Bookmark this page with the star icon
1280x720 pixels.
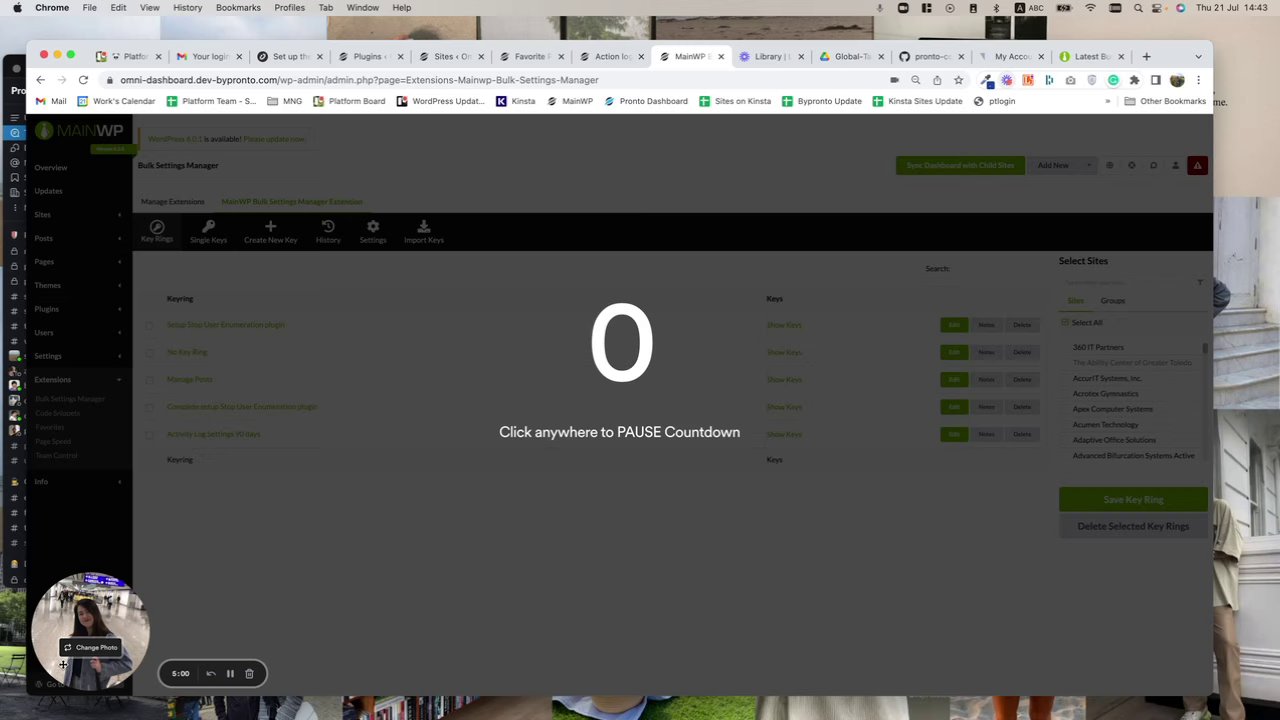coord(958,80)
